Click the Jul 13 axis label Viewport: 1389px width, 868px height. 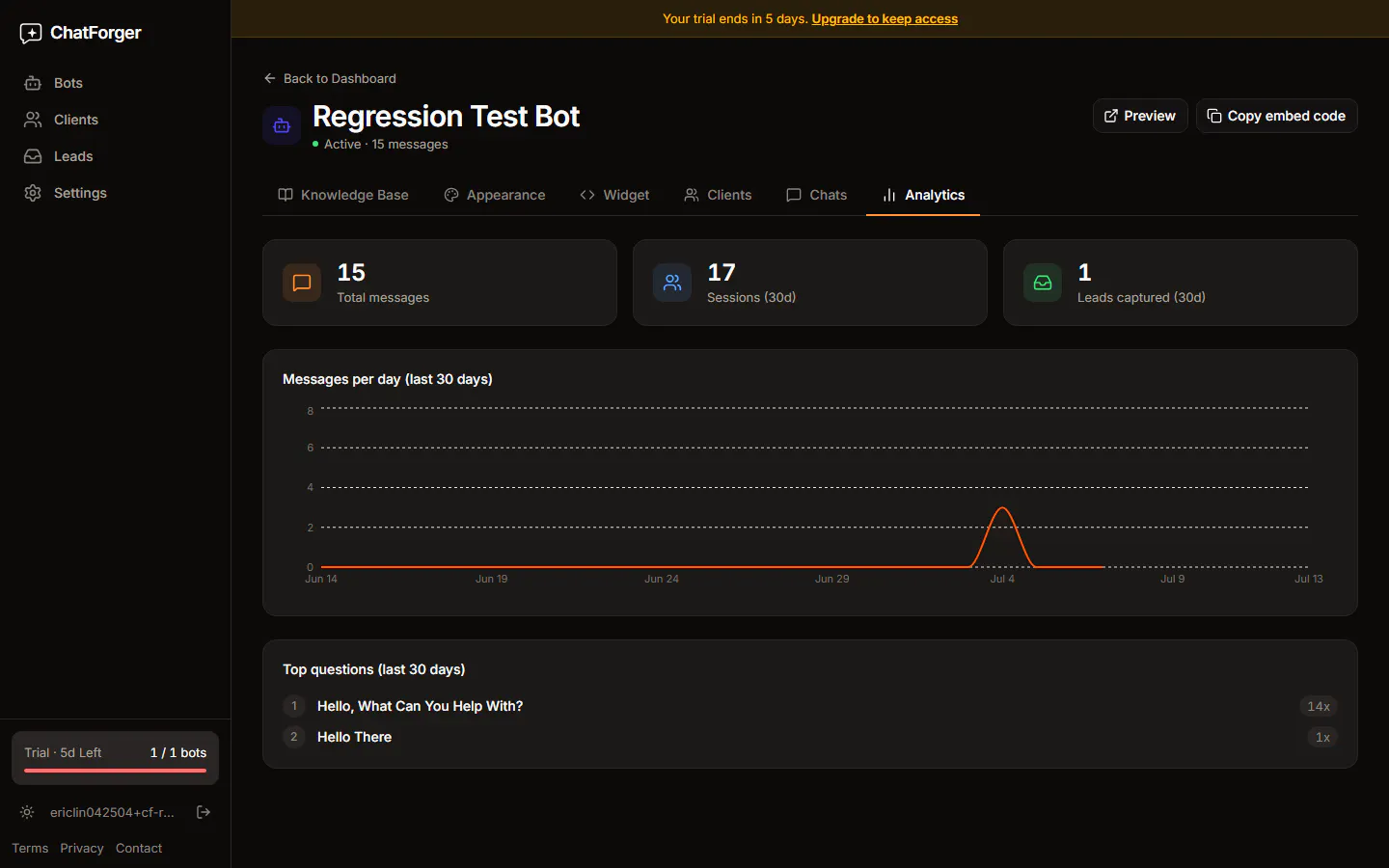1309,579
